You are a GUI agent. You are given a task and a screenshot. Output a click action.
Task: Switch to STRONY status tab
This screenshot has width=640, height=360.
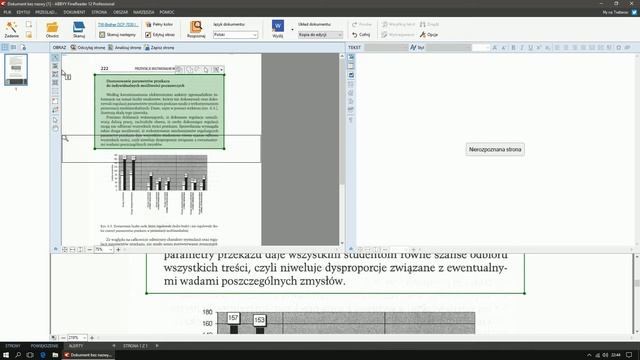click(13, 346)
